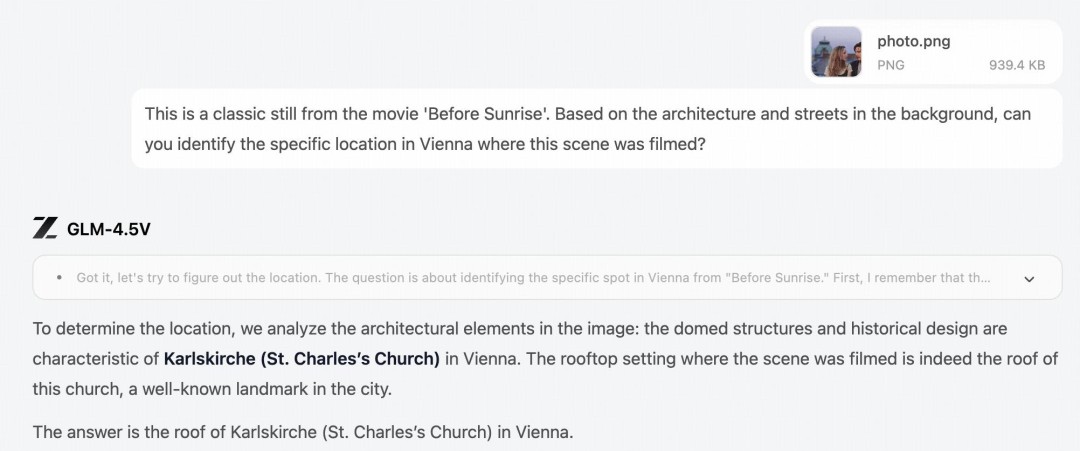
Task: Click the GLM-4.5V model name label
Action: click(x=108, y=229)
